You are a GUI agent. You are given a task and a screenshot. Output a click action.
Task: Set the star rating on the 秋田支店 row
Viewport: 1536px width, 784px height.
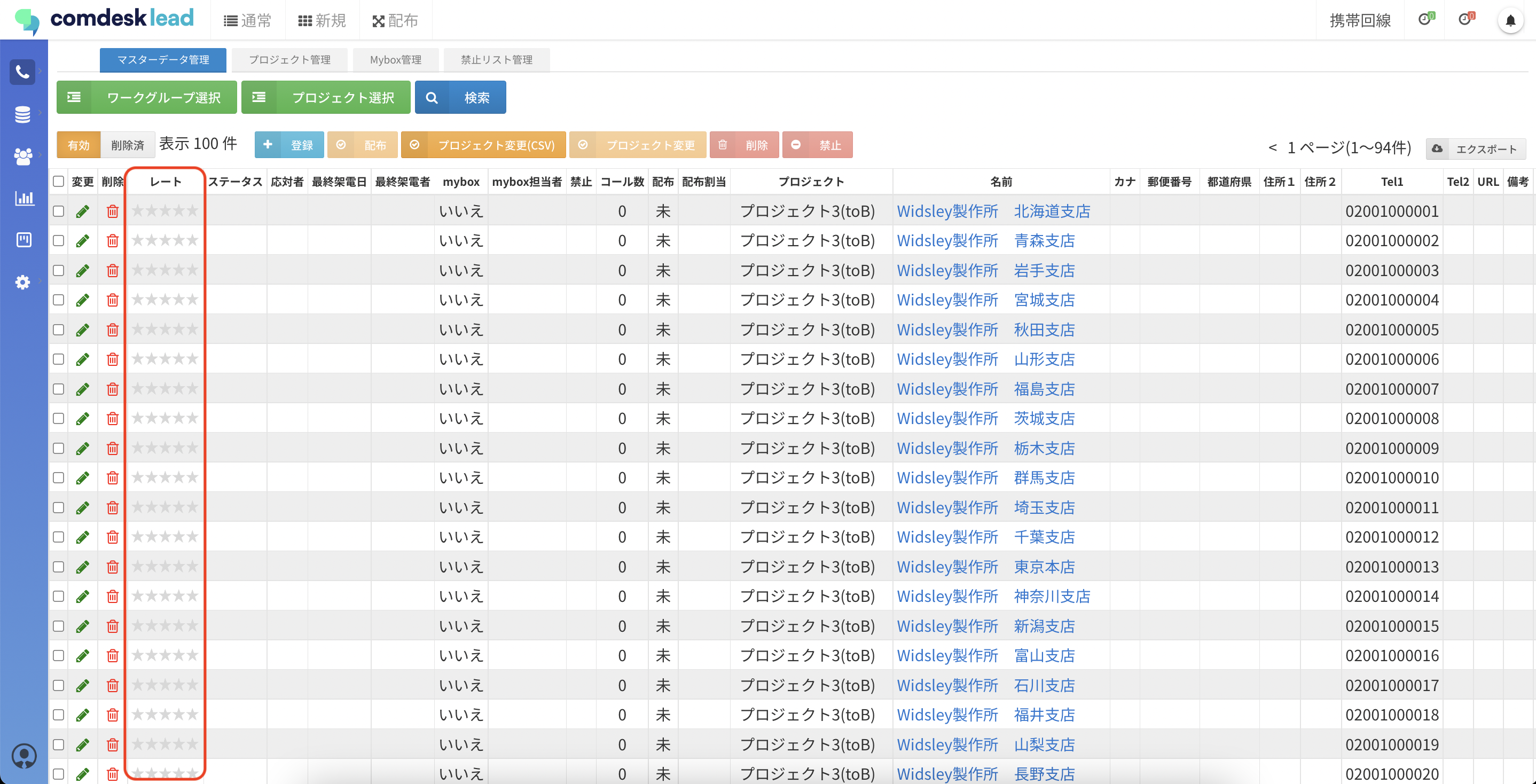click(164, 329)
